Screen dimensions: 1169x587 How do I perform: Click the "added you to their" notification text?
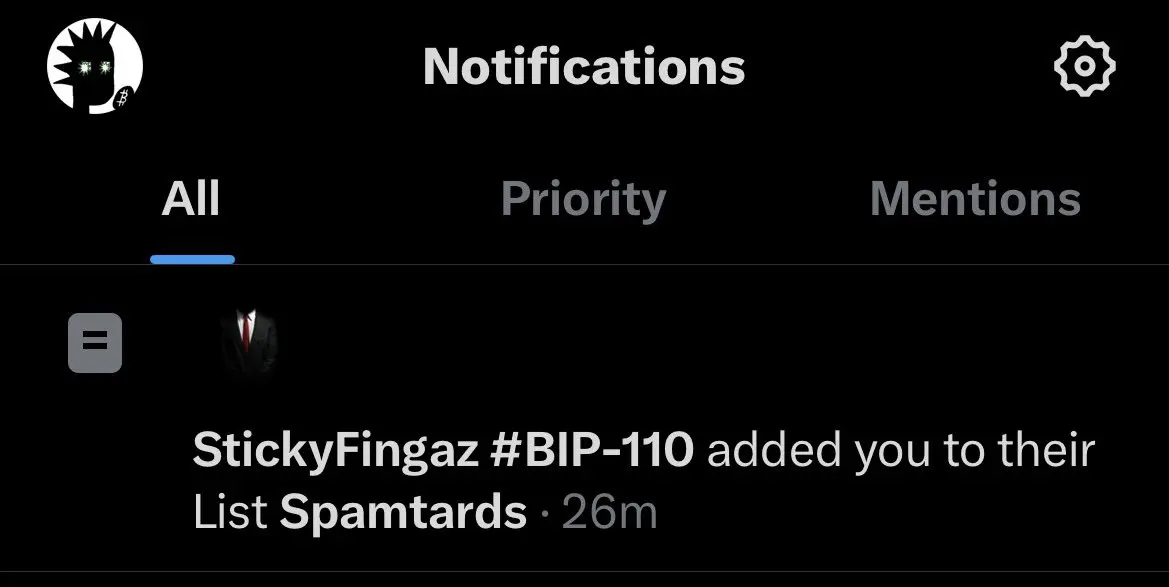tap(901, 451)
